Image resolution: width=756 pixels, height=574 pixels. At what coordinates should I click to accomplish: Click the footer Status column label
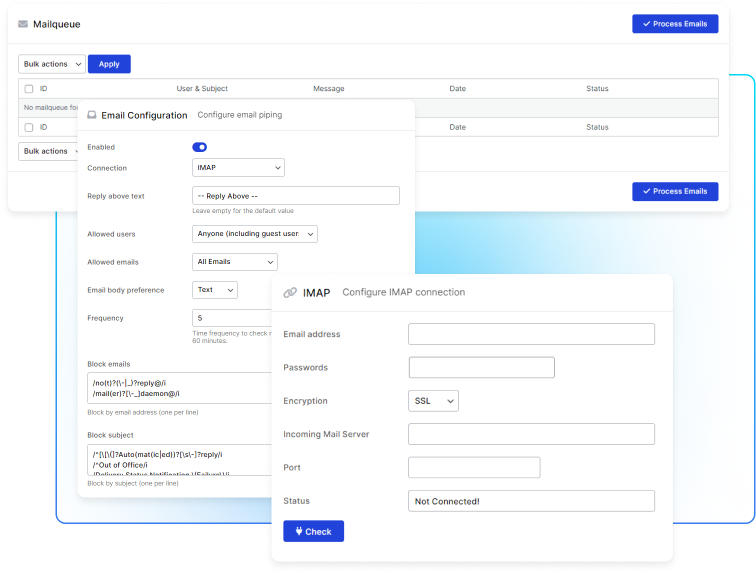(x=597, y=127)
